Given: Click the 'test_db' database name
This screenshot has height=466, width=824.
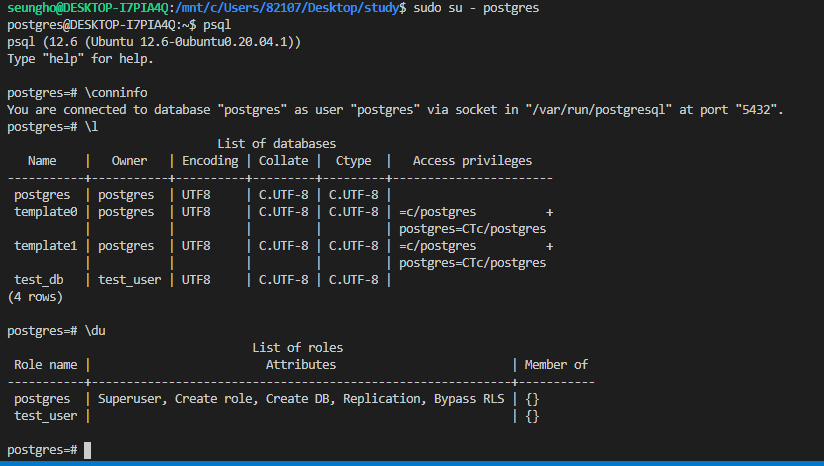Looking at the screenshot, I should click(39, 279).
